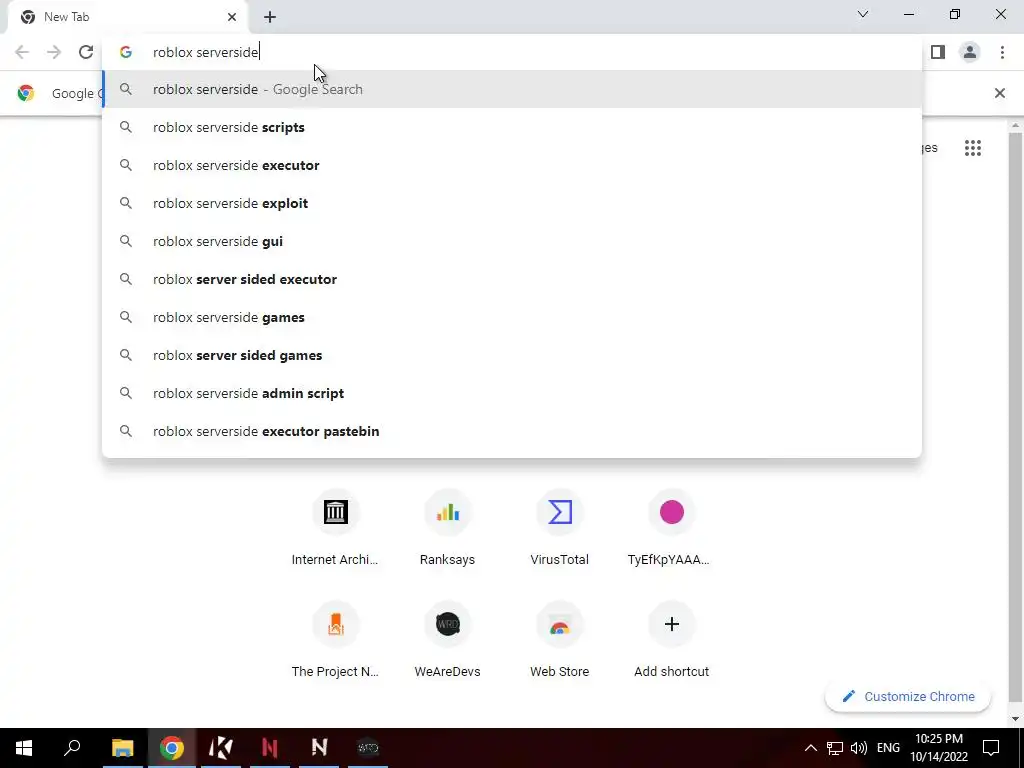Screen dimensions: 1024x768
Task: Select suggestion 'roblox serverside games'
Action: click(512, 317)
